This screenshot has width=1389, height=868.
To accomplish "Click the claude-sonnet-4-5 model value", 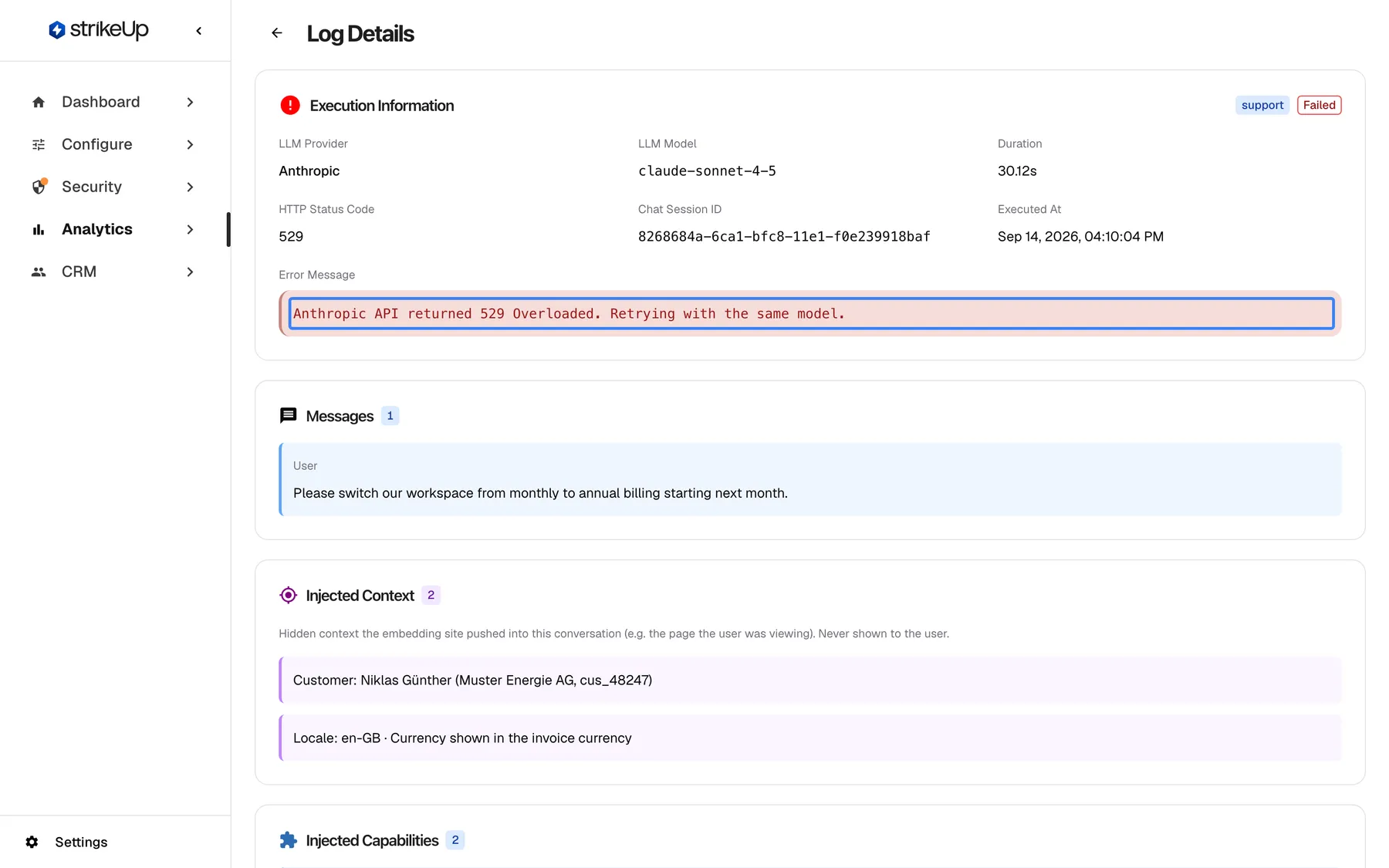I will click(707, 171).
